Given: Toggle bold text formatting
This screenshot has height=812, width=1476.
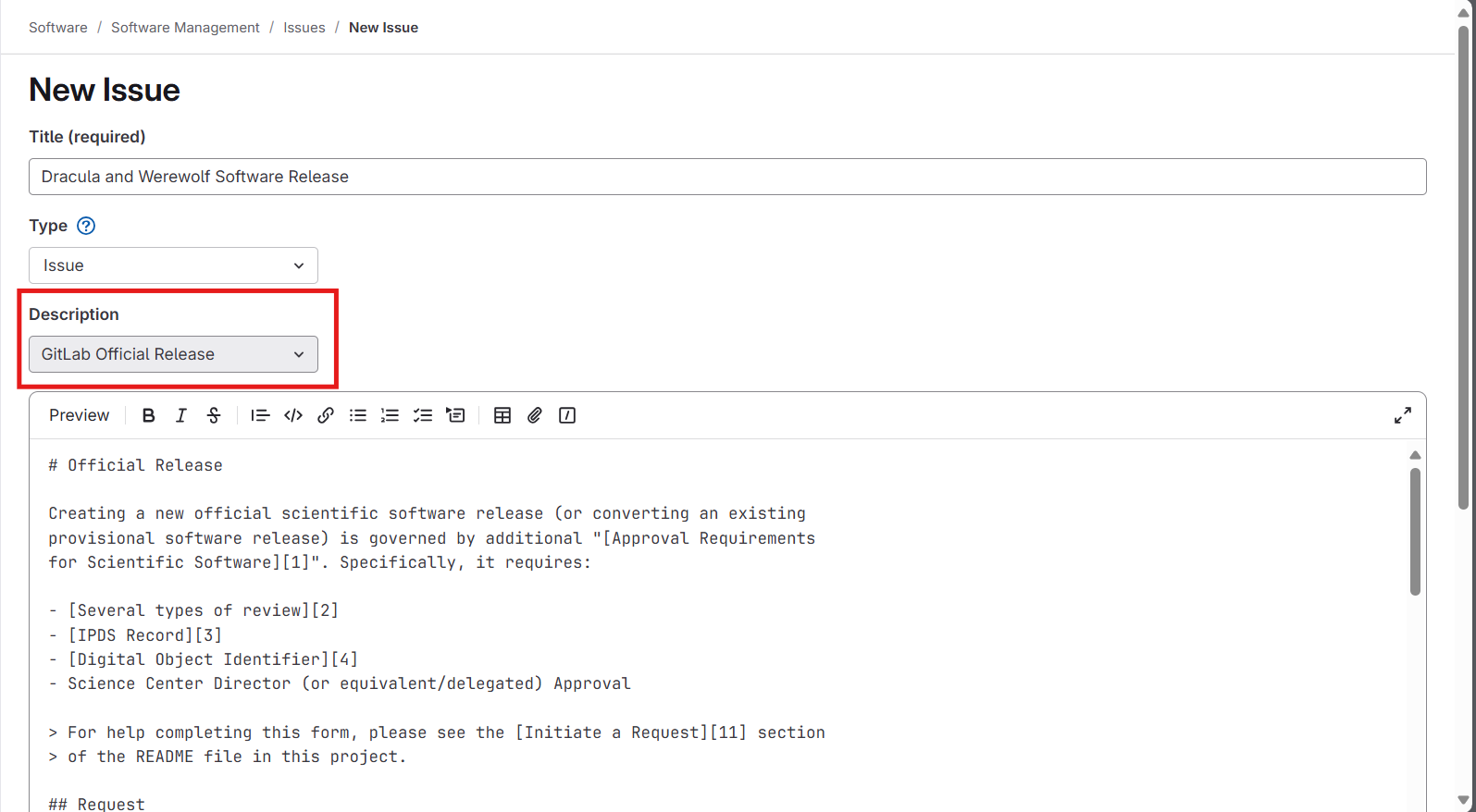Looking at the screenshot, I should 148,415.
